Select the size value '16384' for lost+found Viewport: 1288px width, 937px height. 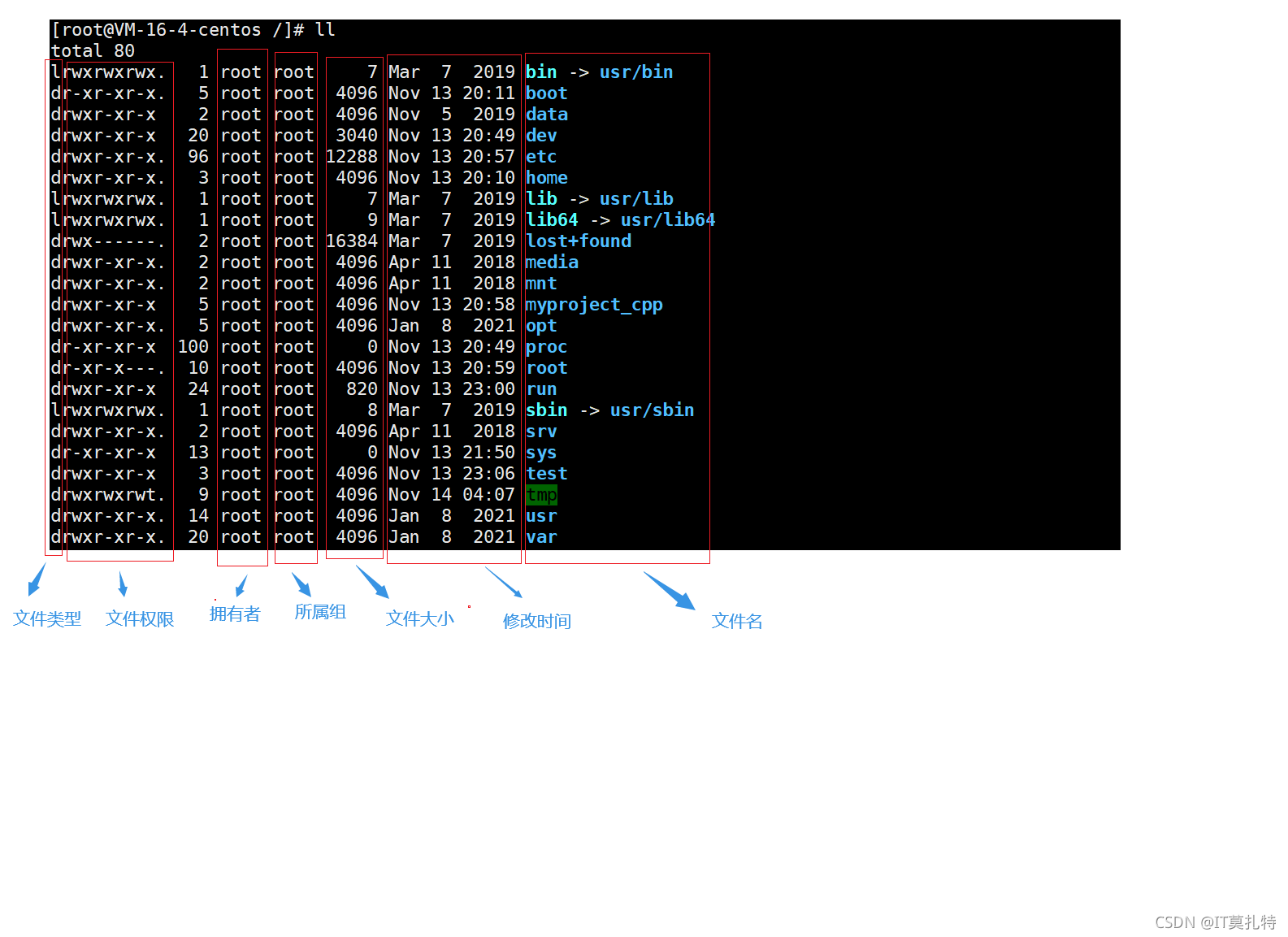pos(352,241)
